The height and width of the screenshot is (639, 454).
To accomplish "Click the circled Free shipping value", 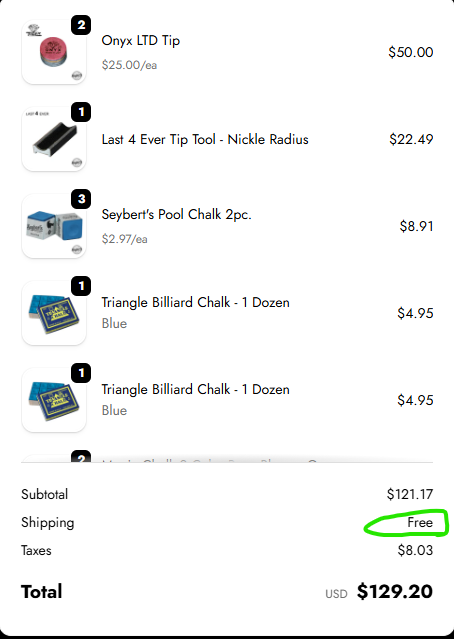I will tap(420, 522).
